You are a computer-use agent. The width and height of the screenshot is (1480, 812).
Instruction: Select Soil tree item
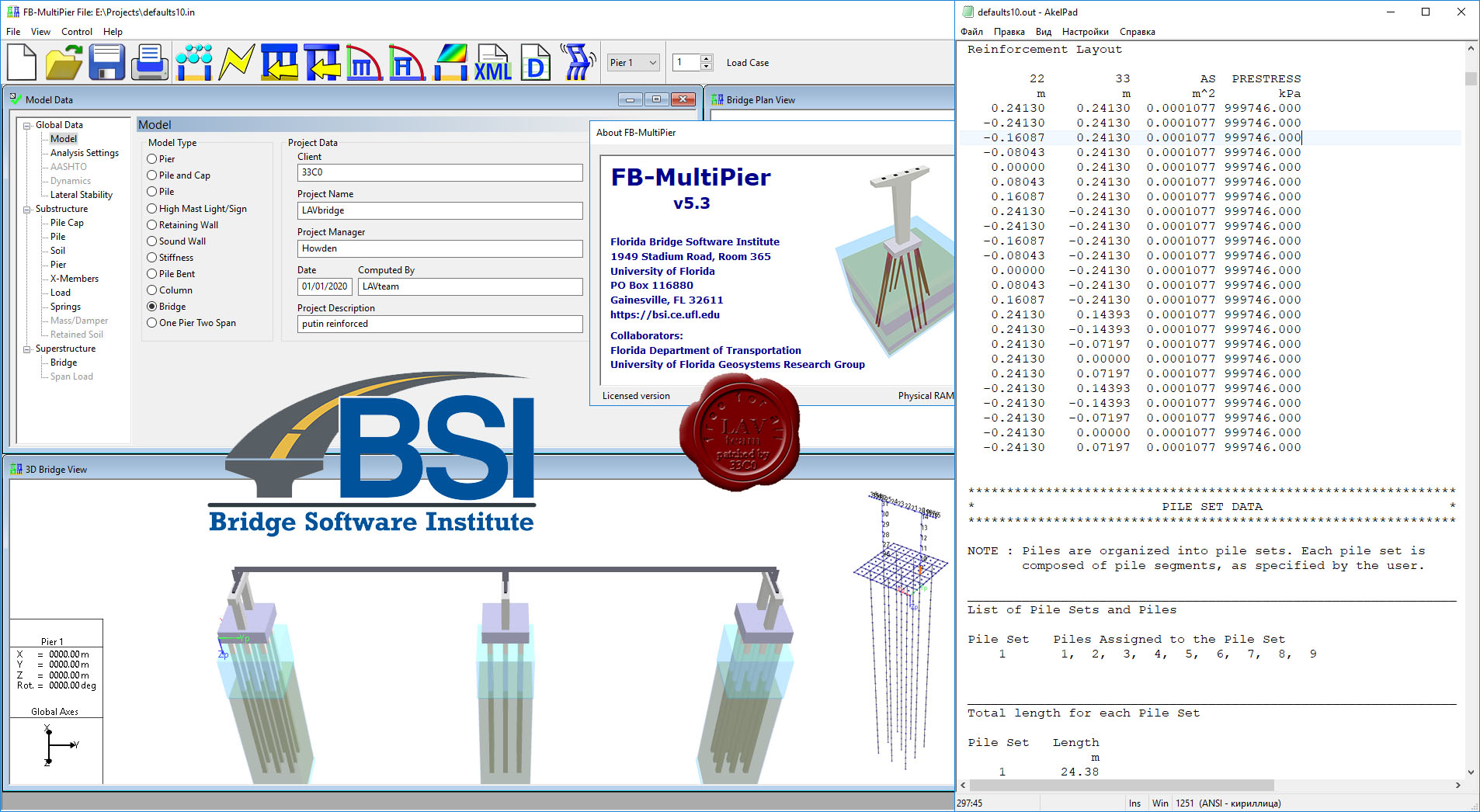click(x=57, y=251)
